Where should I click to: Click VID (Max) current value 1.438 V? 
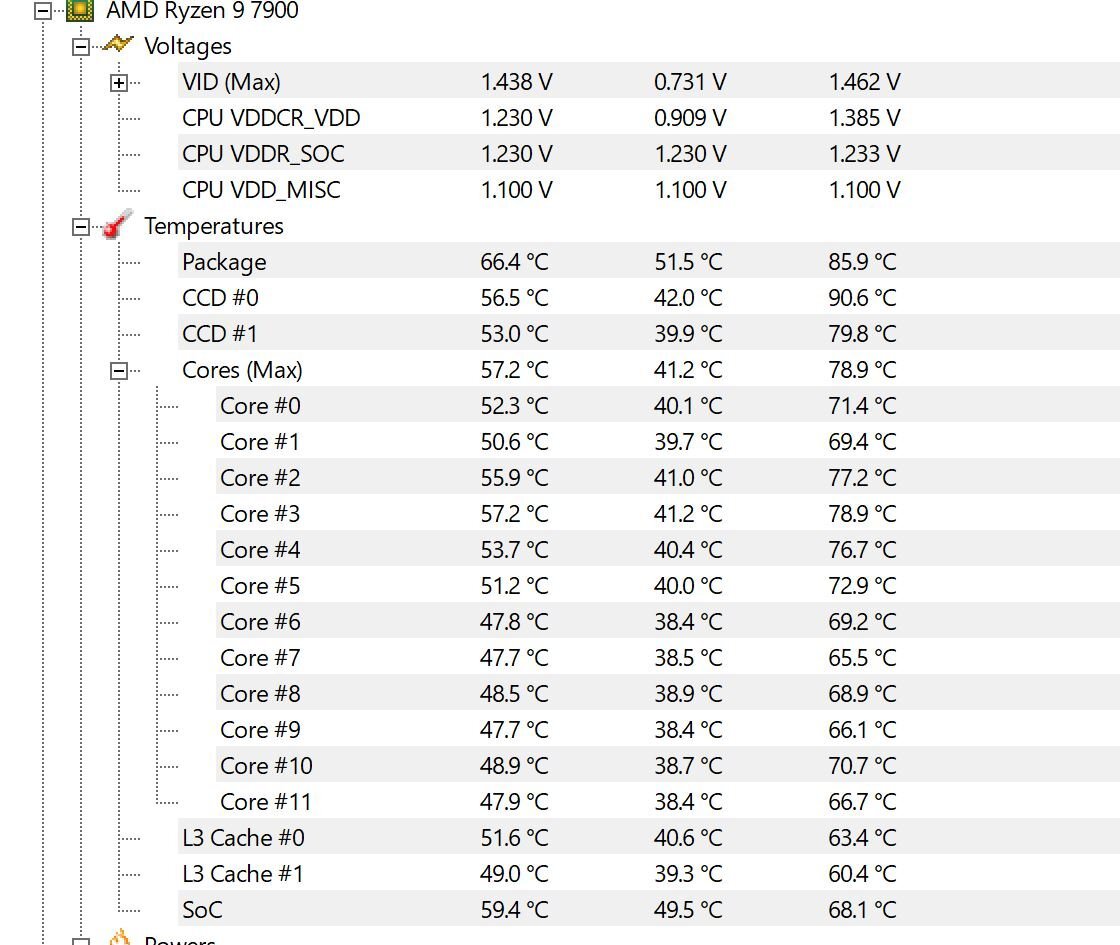click(x=516, y=81)
